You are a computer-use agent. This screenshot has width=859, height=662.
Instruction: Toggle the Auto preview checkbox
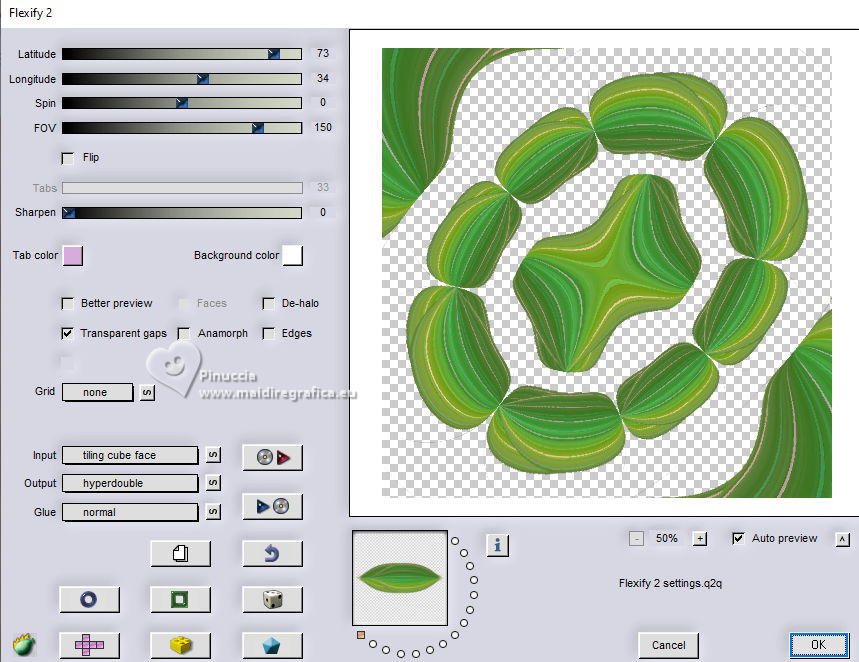pyautogui.click(x=738, y=538)
